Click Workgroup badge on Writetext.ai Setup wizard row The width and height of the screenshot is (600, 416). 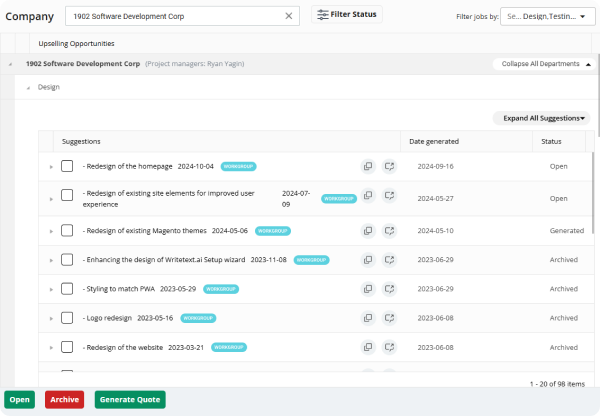click(x=311, y=260)
